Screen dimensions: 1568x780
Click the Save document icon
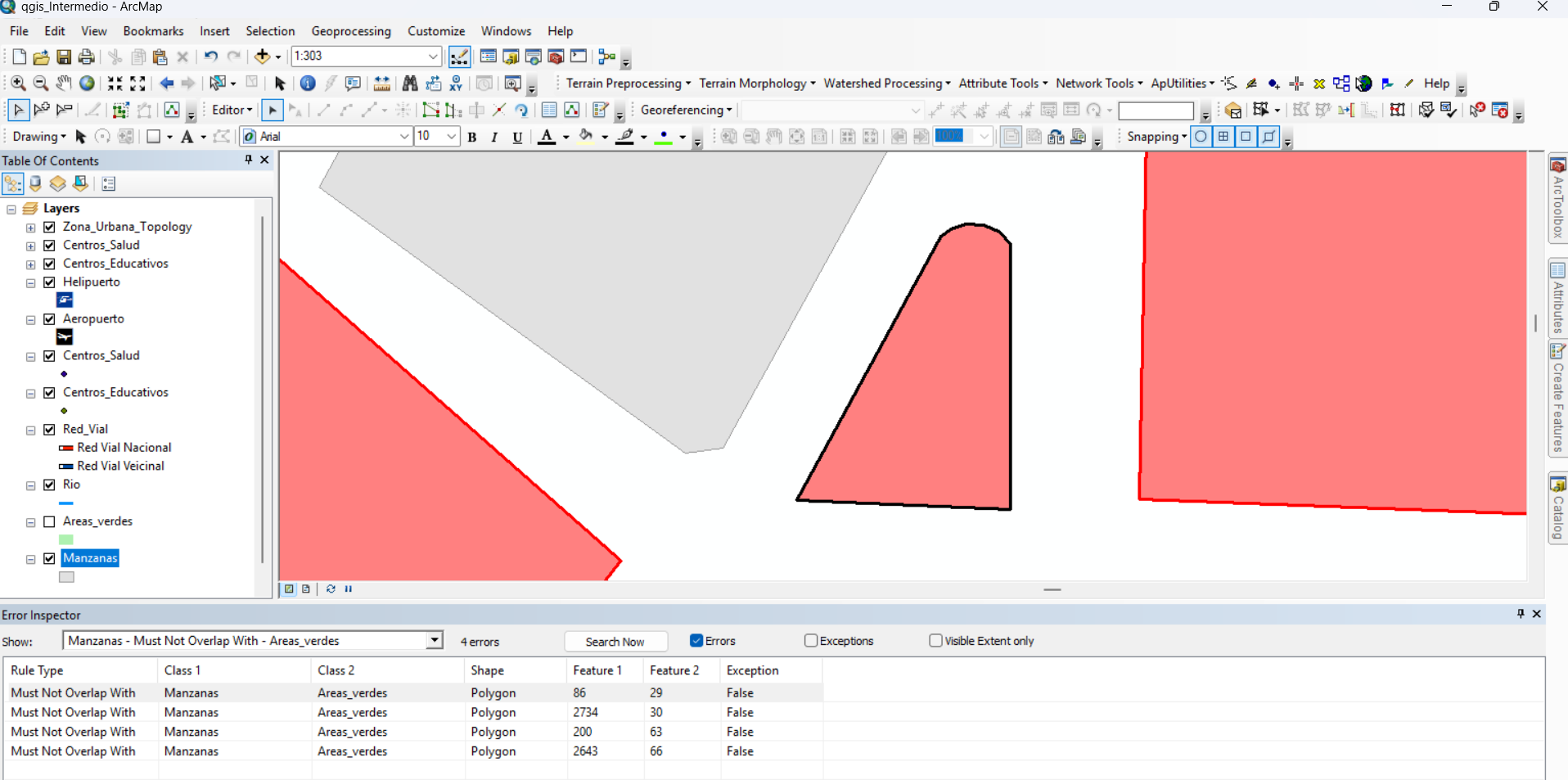click(64, 57)
